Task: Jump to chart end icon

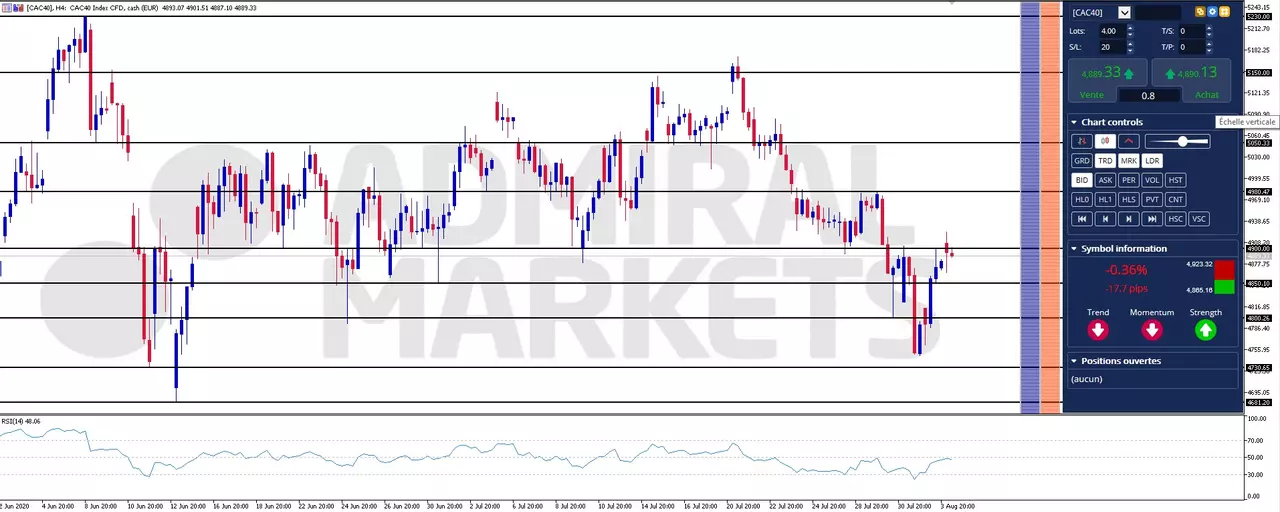Action: 1152,218
